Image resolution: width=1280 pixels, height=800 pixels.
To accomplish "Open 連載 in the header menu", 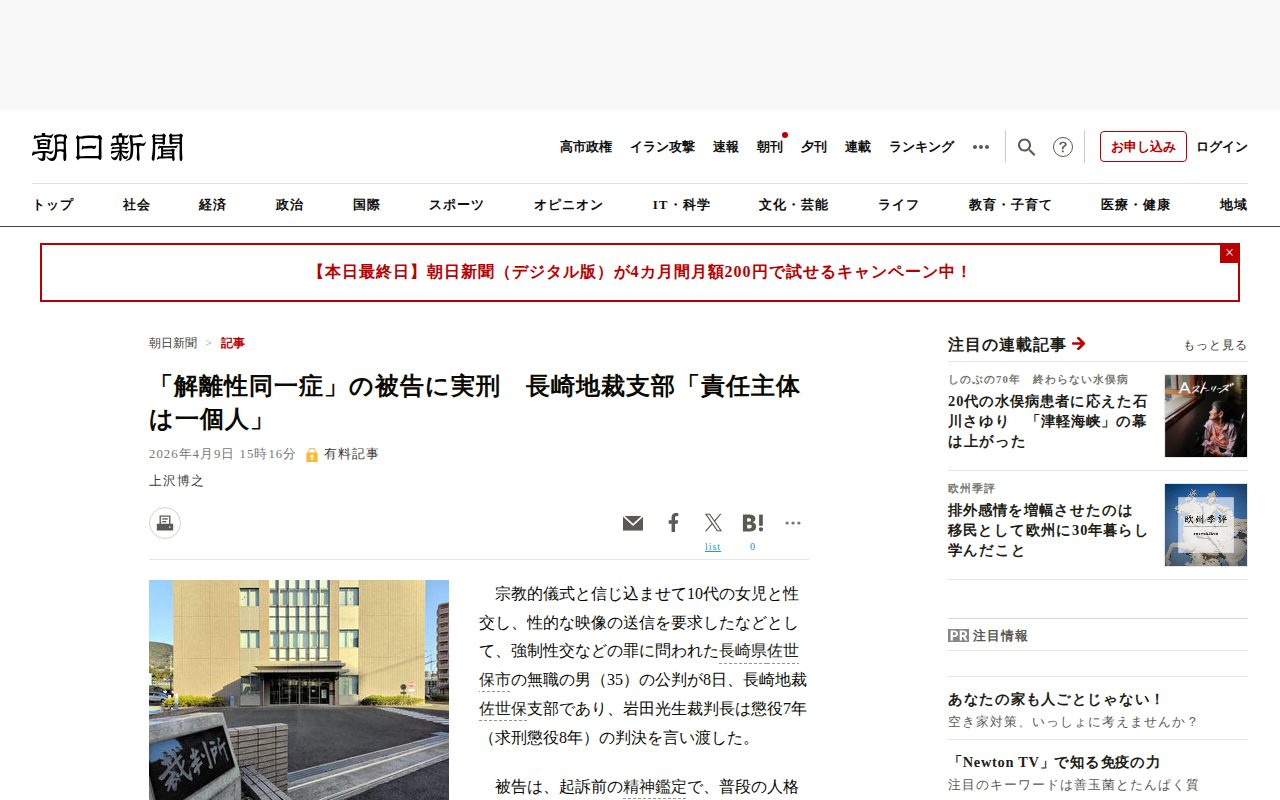I will [858, 147].
